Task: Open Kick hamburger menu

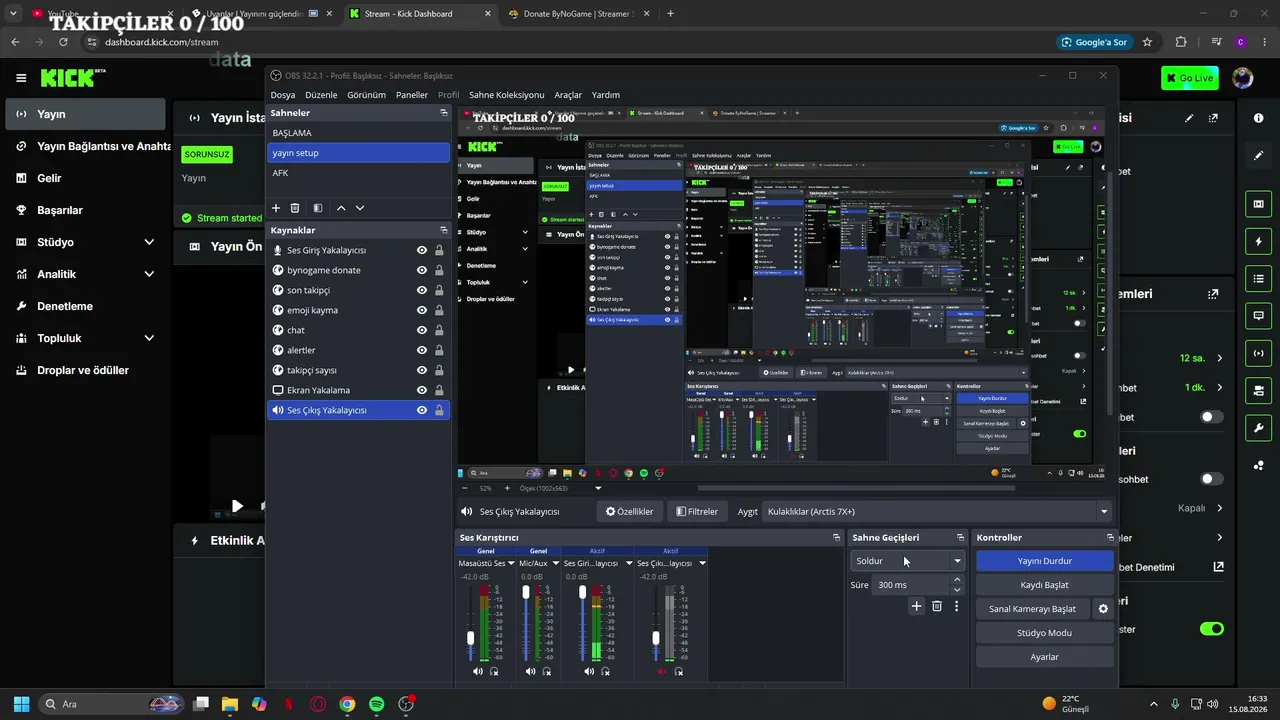Action: [x=21, y=78]
